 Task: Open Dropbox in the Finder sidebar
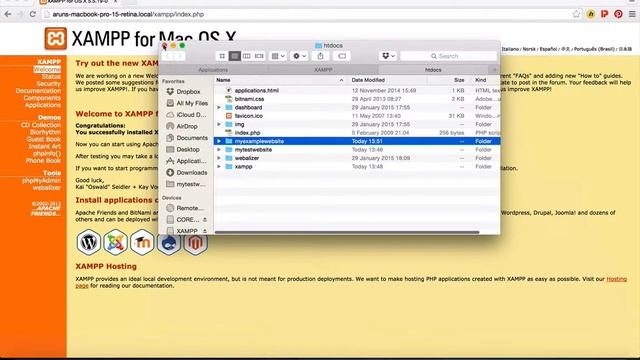[x=184, y=92]
